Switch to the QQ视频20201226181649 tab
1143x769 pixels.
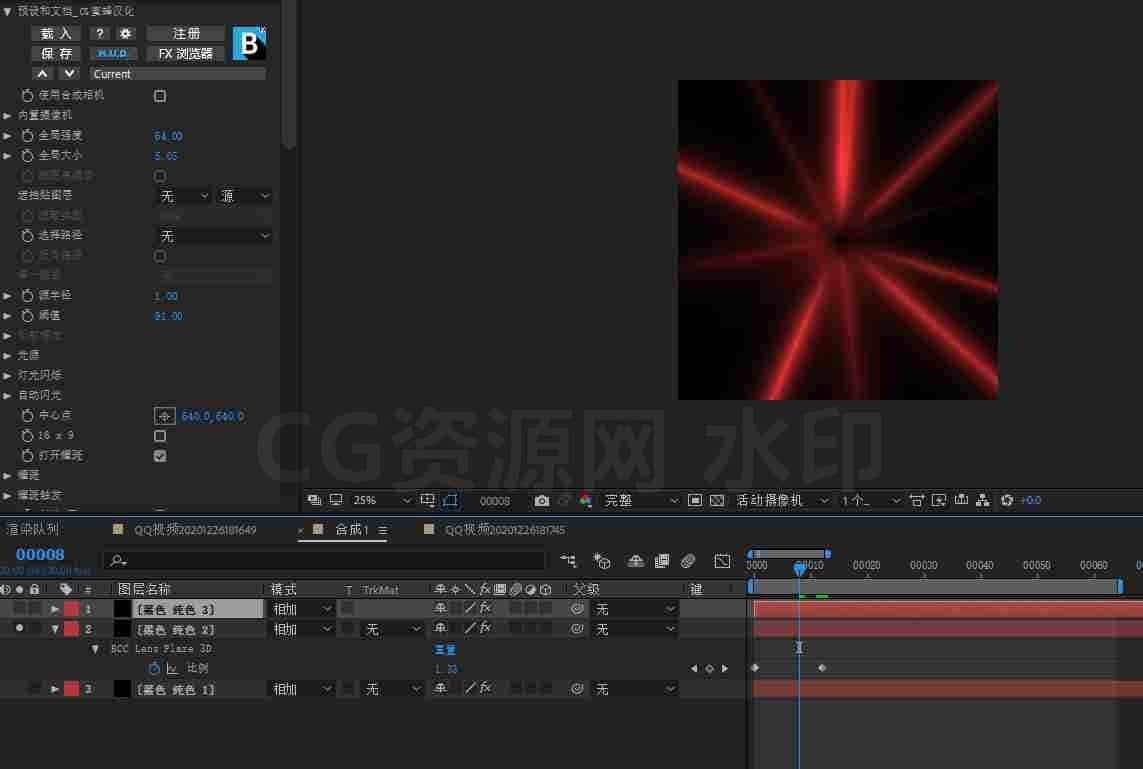[195, 530]
